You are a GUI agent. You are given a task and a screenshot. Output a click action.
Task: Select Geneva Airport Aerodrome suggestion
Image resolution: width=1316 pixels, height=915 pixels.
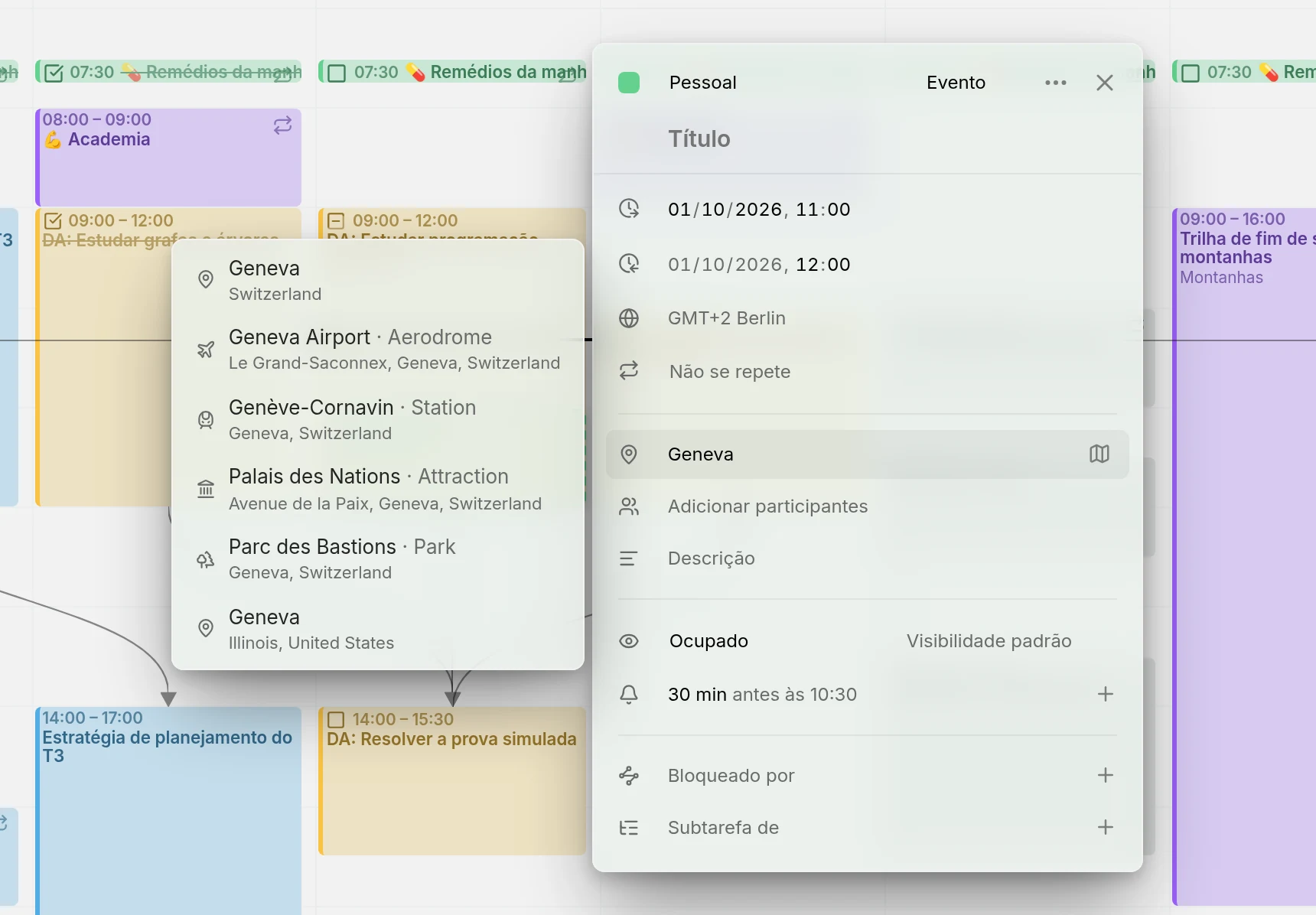(378, 350)
